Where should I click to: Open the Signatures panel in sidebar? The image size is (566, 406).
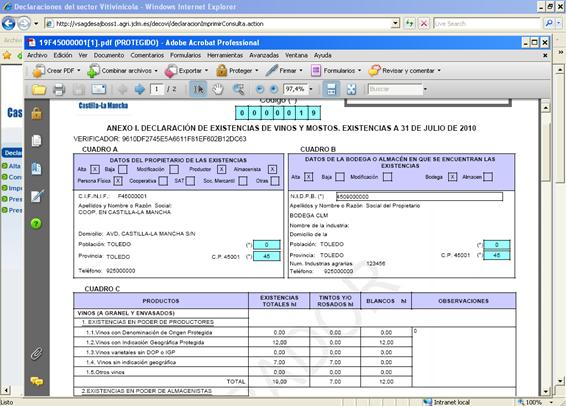point(37,196)
